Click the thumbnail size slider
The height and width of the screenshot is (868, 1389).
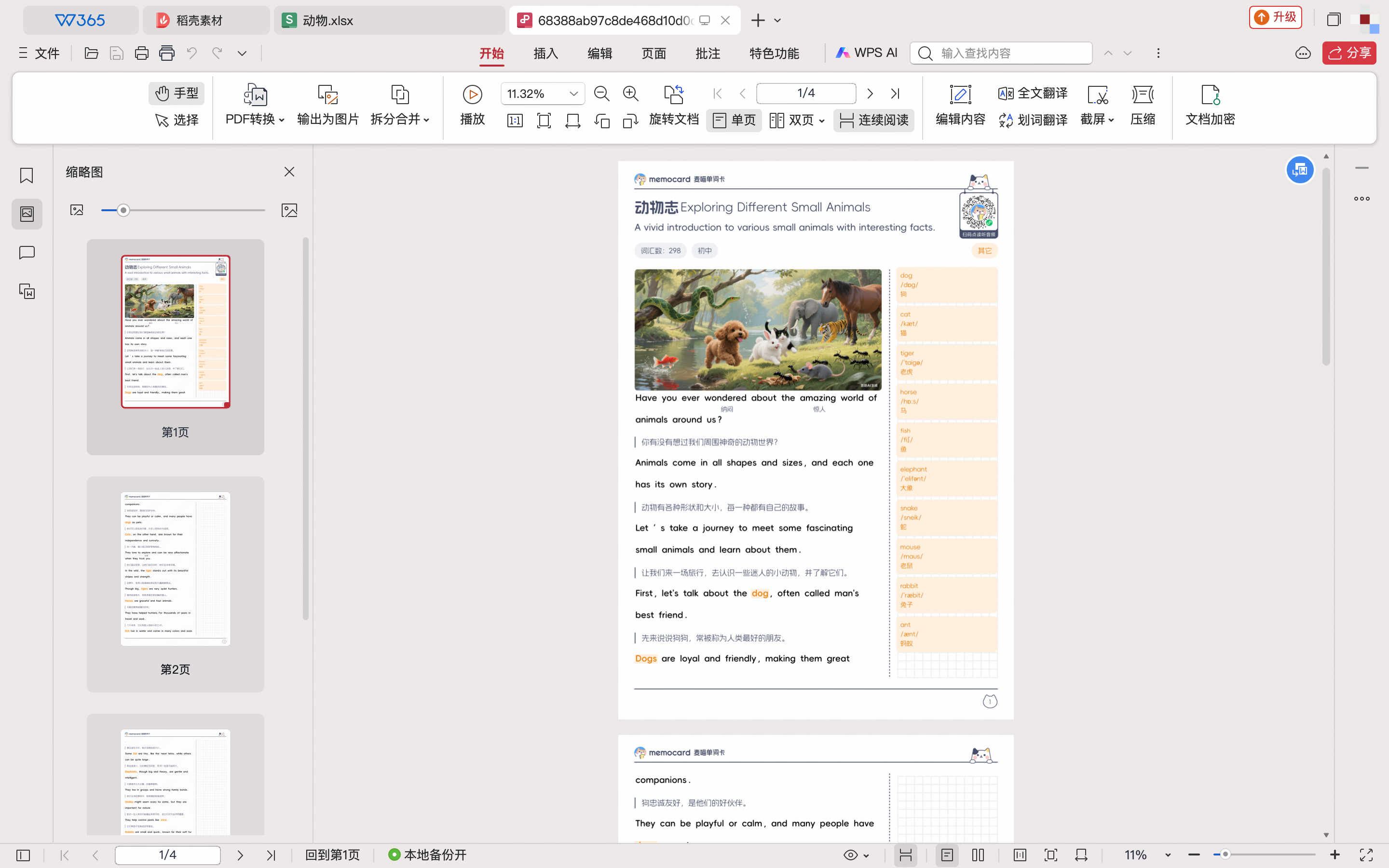(123, 211)
